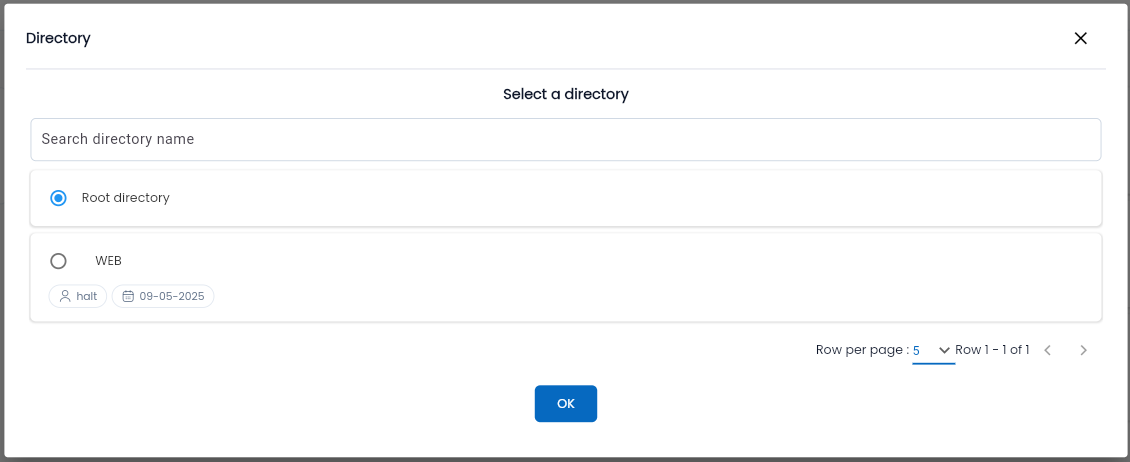Confirm selection with the OK button
The image size is (1130, 462).
pyautogui.click(x=566, y=404)
